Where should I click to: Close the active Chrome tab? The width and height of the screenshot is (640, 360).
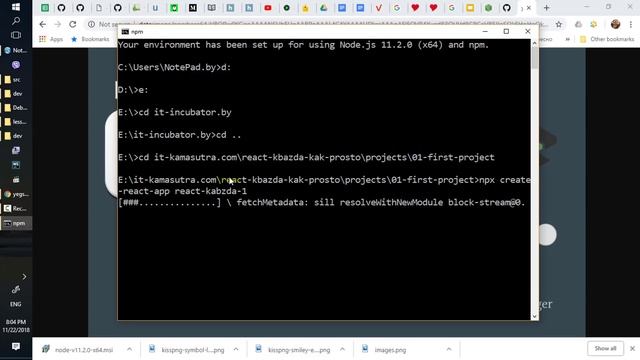(x=529, y=8)
